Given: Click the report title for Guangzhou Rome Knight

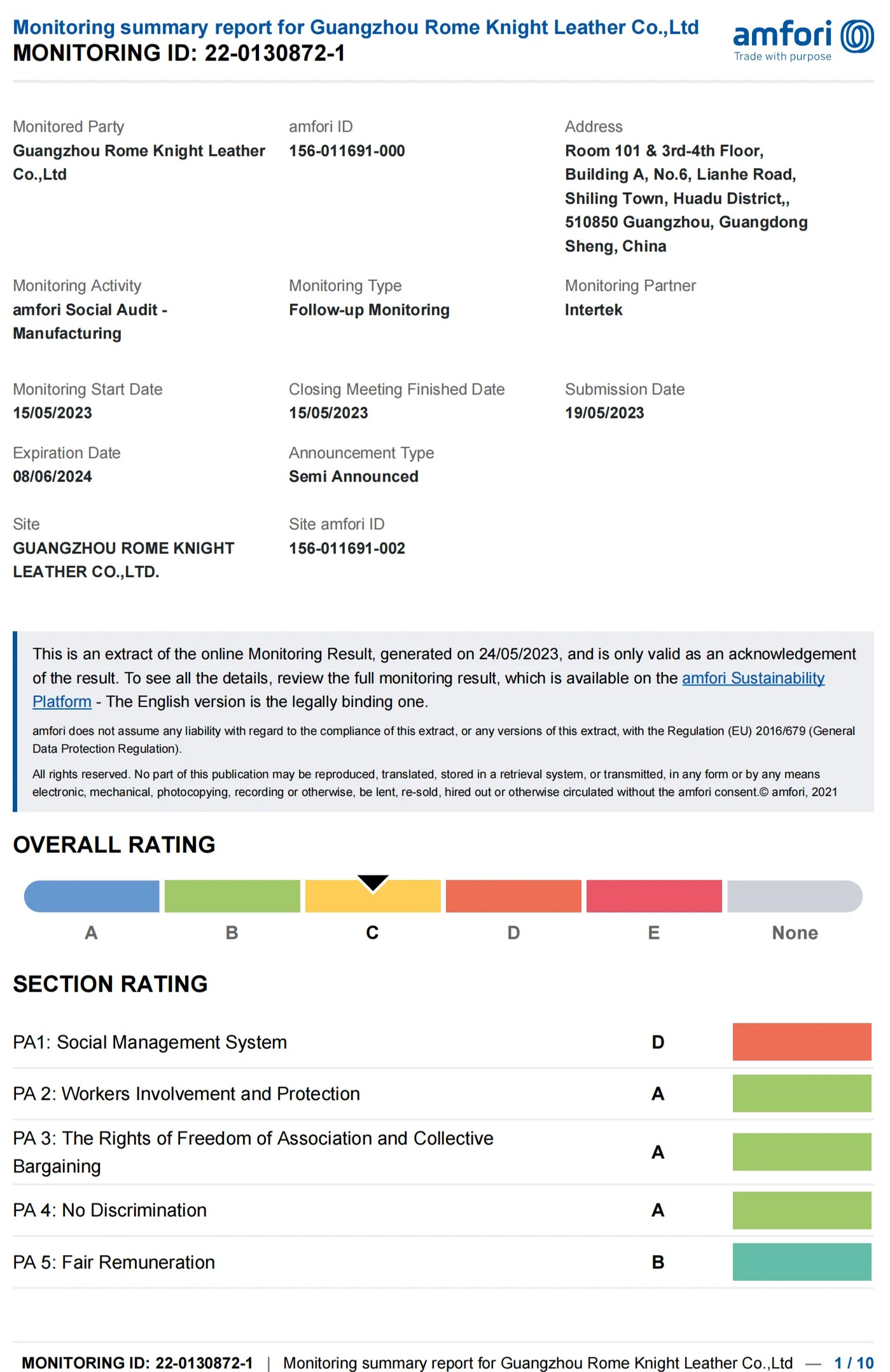Looking at the screenshot, I should 356,27.
